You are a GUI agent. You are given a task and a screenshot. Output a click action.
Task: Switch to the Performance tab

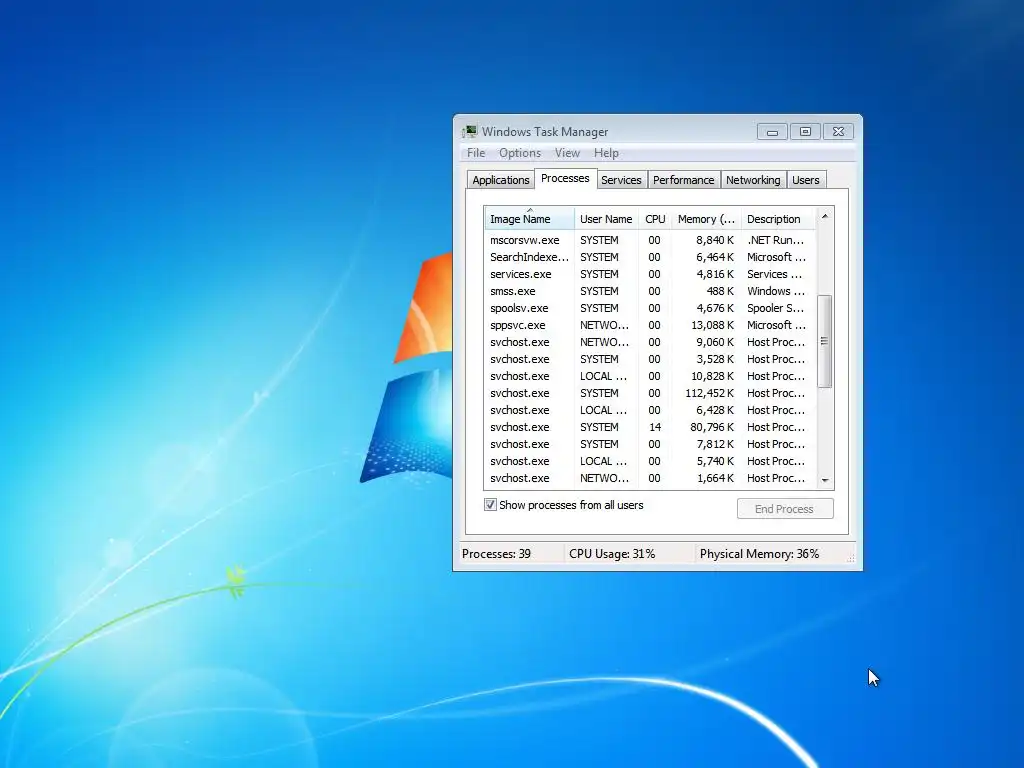coord(684,180)
